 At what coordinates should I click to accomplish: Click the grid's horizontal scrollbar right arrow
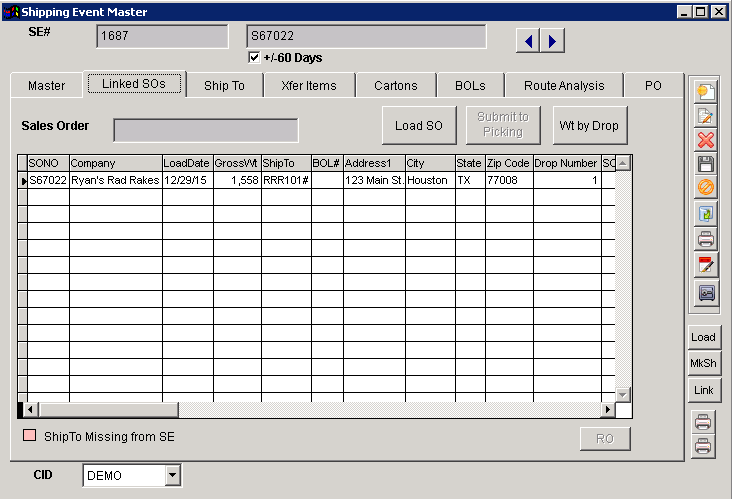tap(606, 410)
